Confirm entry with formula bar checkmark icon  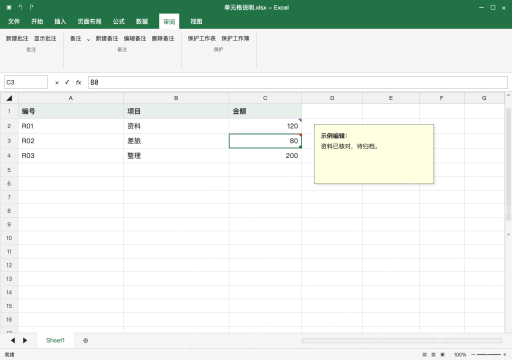click(67, 82)
